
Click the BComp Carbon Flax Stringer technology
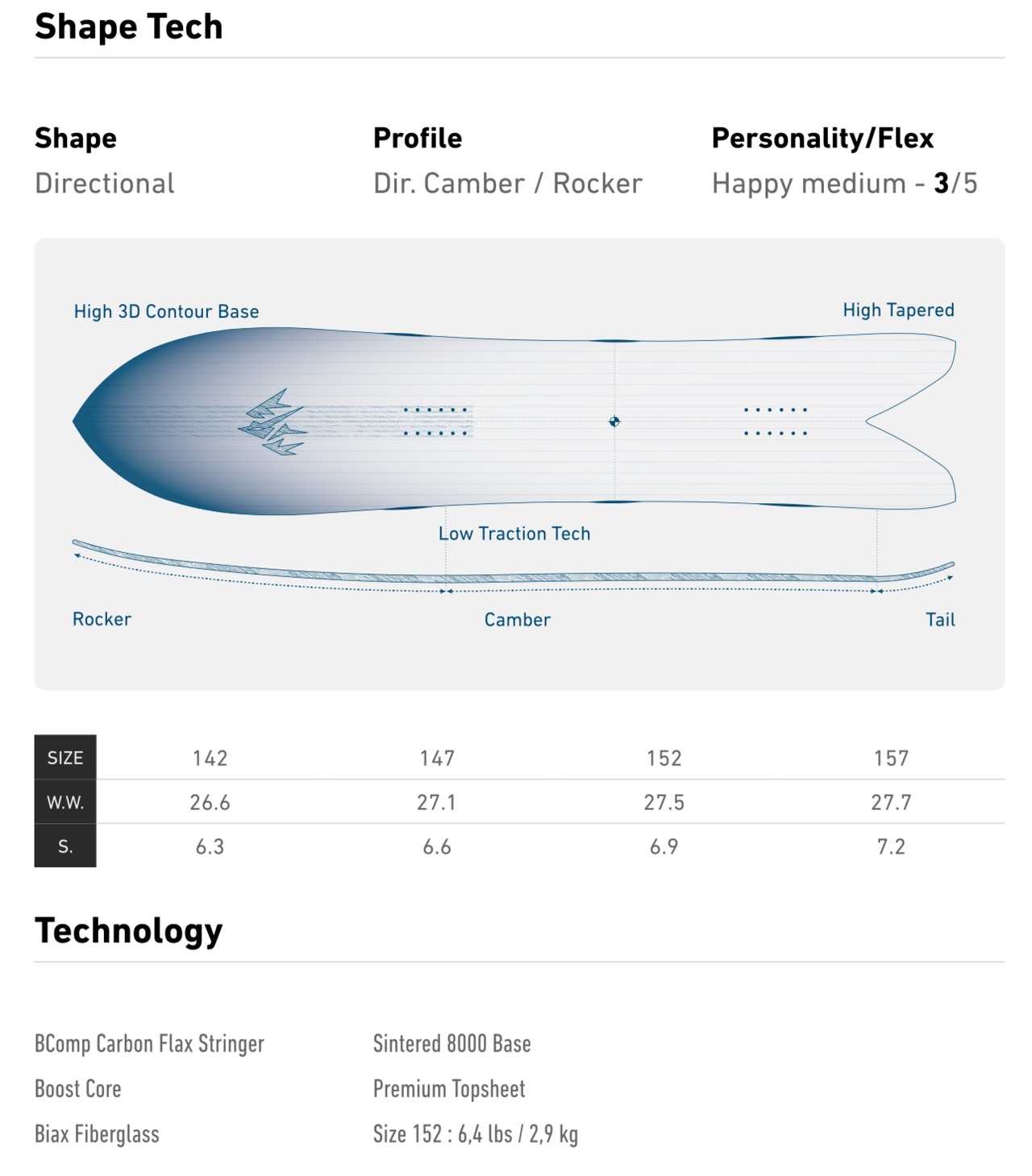tap(149, 1044)
